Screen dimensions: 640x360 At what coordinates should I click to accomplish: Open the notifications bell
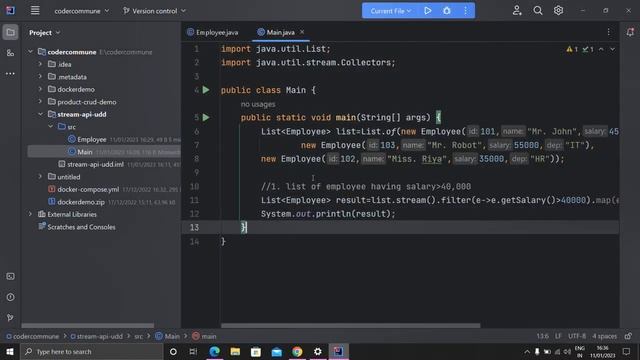point(630,32)
